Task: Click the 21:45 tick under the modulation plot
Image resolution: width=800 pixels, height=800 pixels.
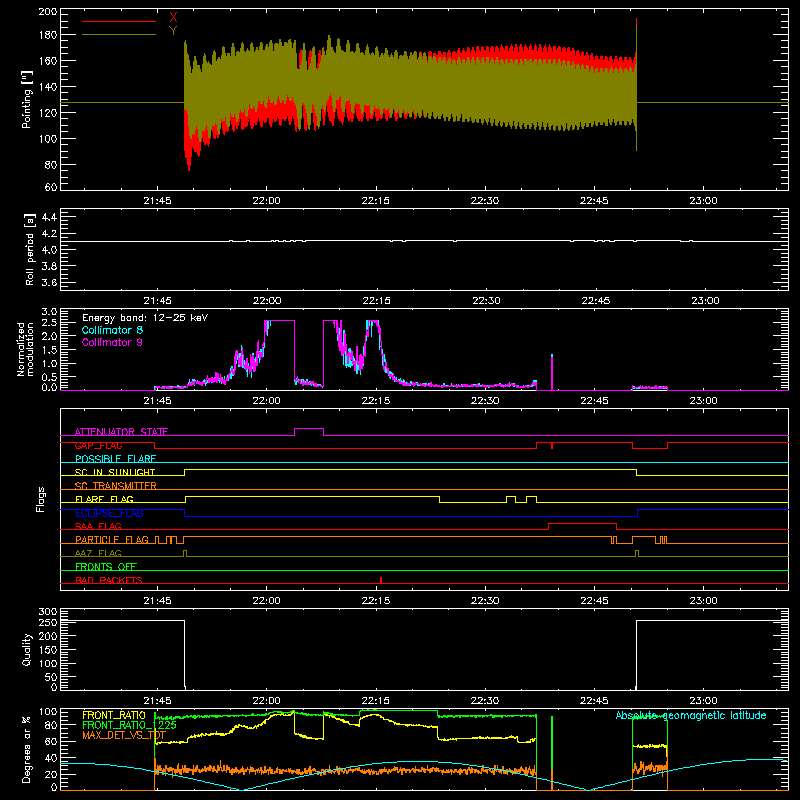Action: (x=157, y=401)
